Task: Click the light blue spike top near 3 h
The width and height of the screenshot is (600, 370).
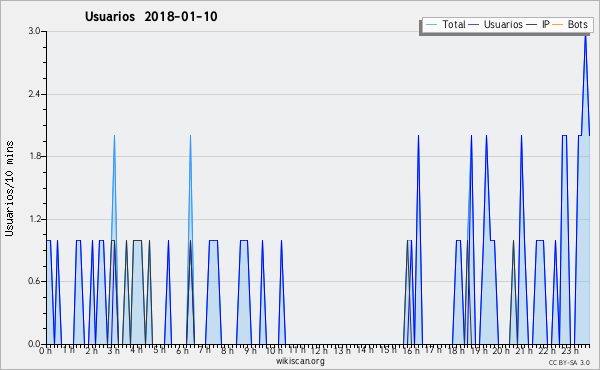Action: [114, 137]
